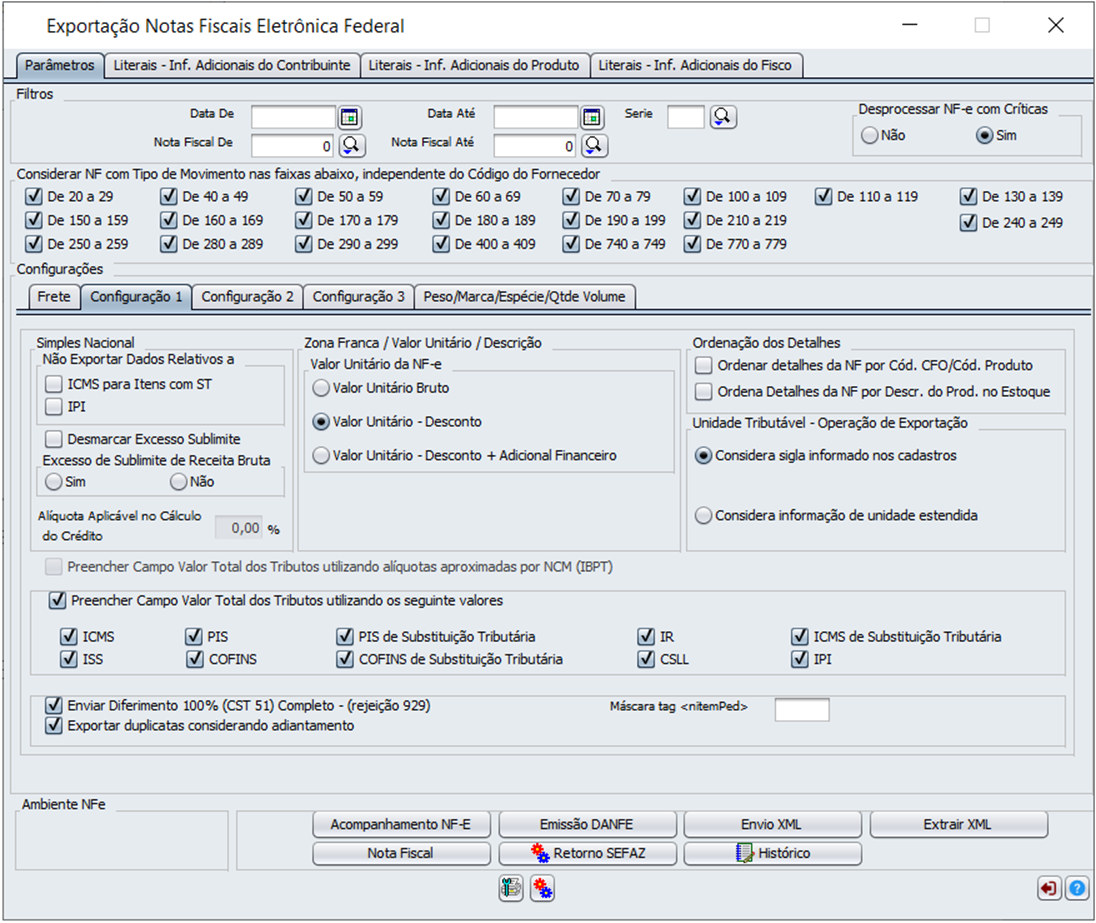
Task: Select Considera sigla informado nos cadastros
Action: coord(703,455)
